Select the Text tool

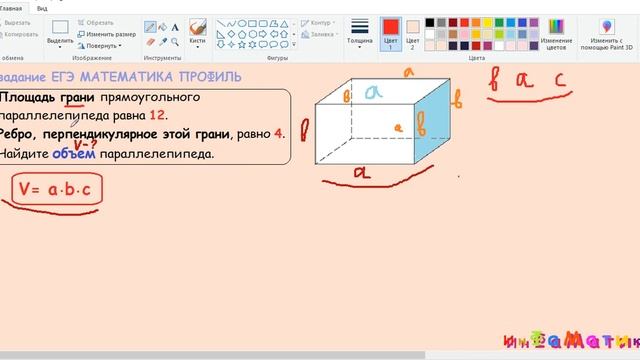(x=175, y=28)
